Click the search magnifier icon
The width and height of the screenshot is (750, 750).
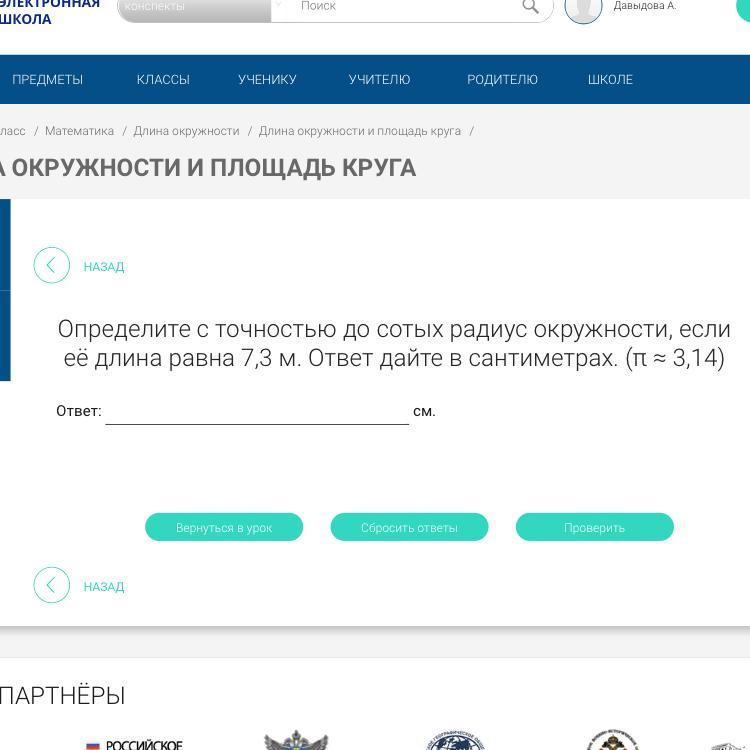pyautogui.click(x=530, y=7)
